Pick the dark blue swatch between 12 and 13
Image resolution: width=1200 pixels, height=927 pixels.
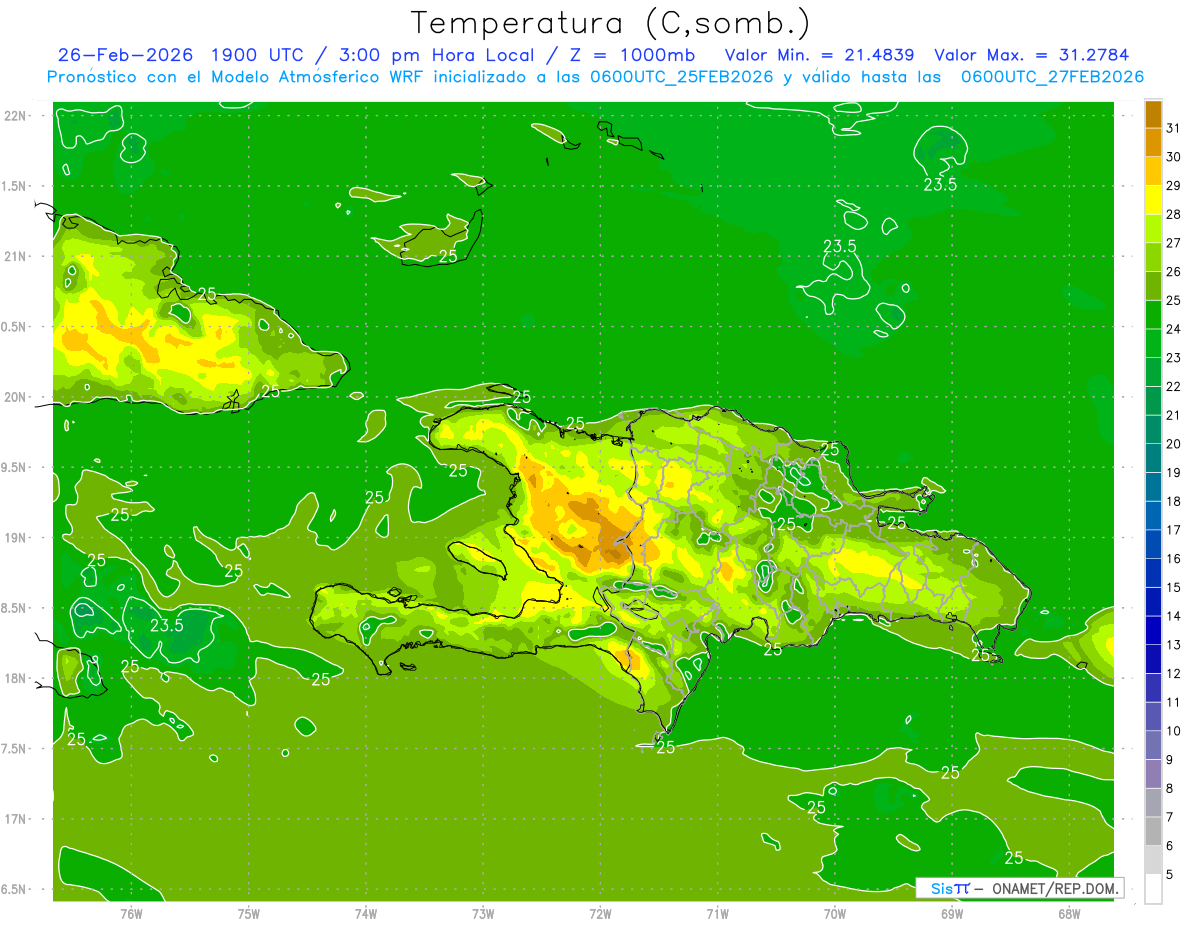[x=1153, y=659]
